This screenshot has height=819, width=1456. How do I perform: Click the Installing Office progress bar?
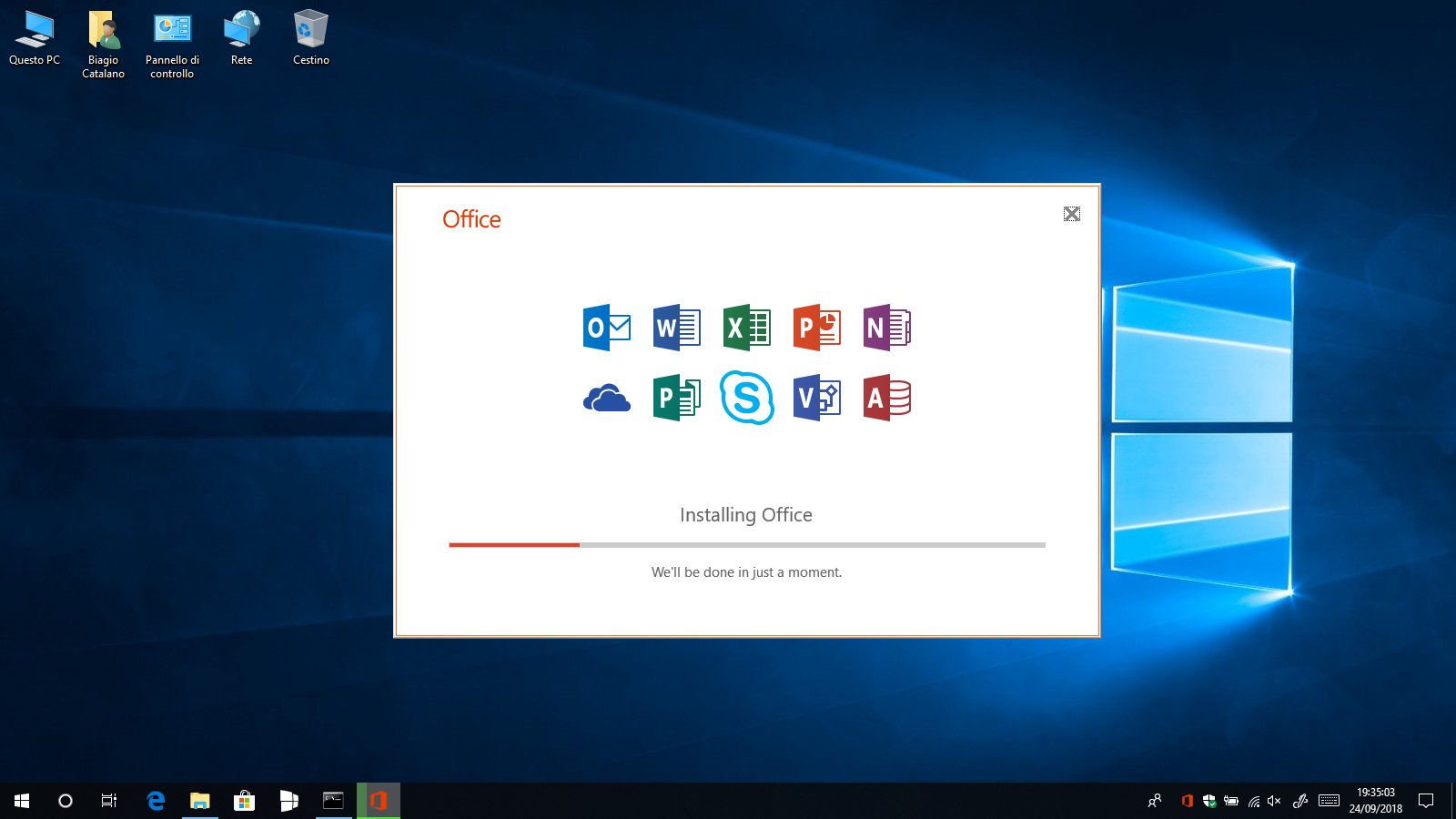[x=746, y=545]
